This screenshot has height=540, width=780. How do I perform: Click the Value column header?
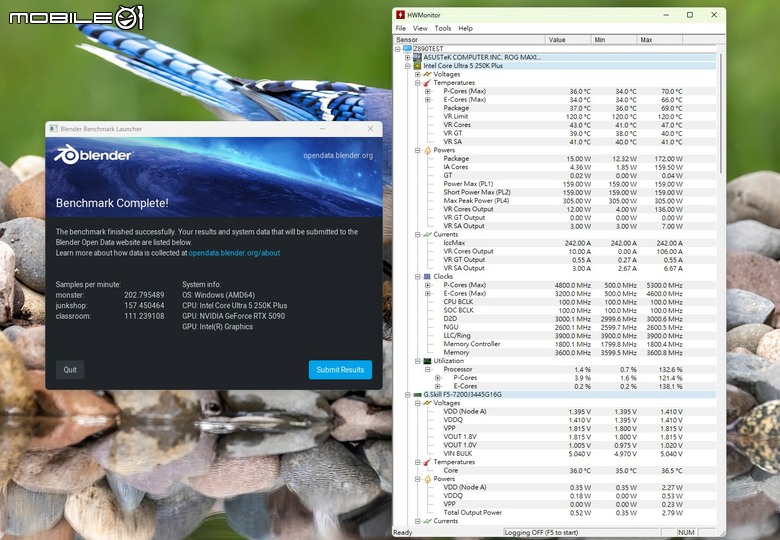point(568,39)
